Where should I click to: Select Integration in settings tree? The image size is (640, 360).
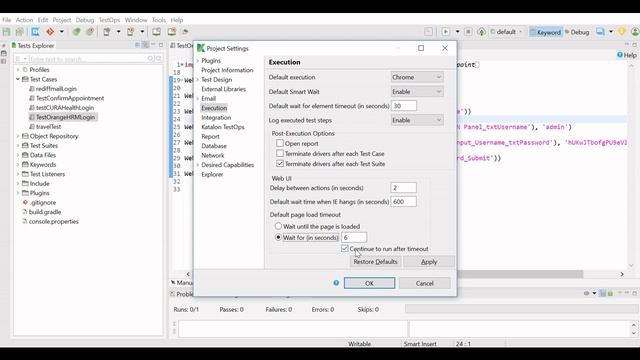coord(216,118)
